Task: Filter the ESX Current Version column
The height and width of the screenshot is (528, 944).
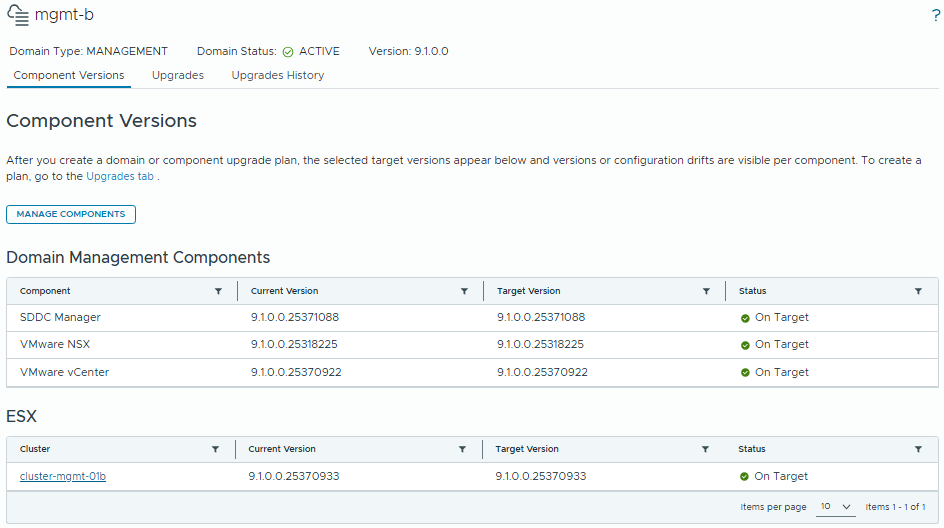Action: (x=462, y=449)
